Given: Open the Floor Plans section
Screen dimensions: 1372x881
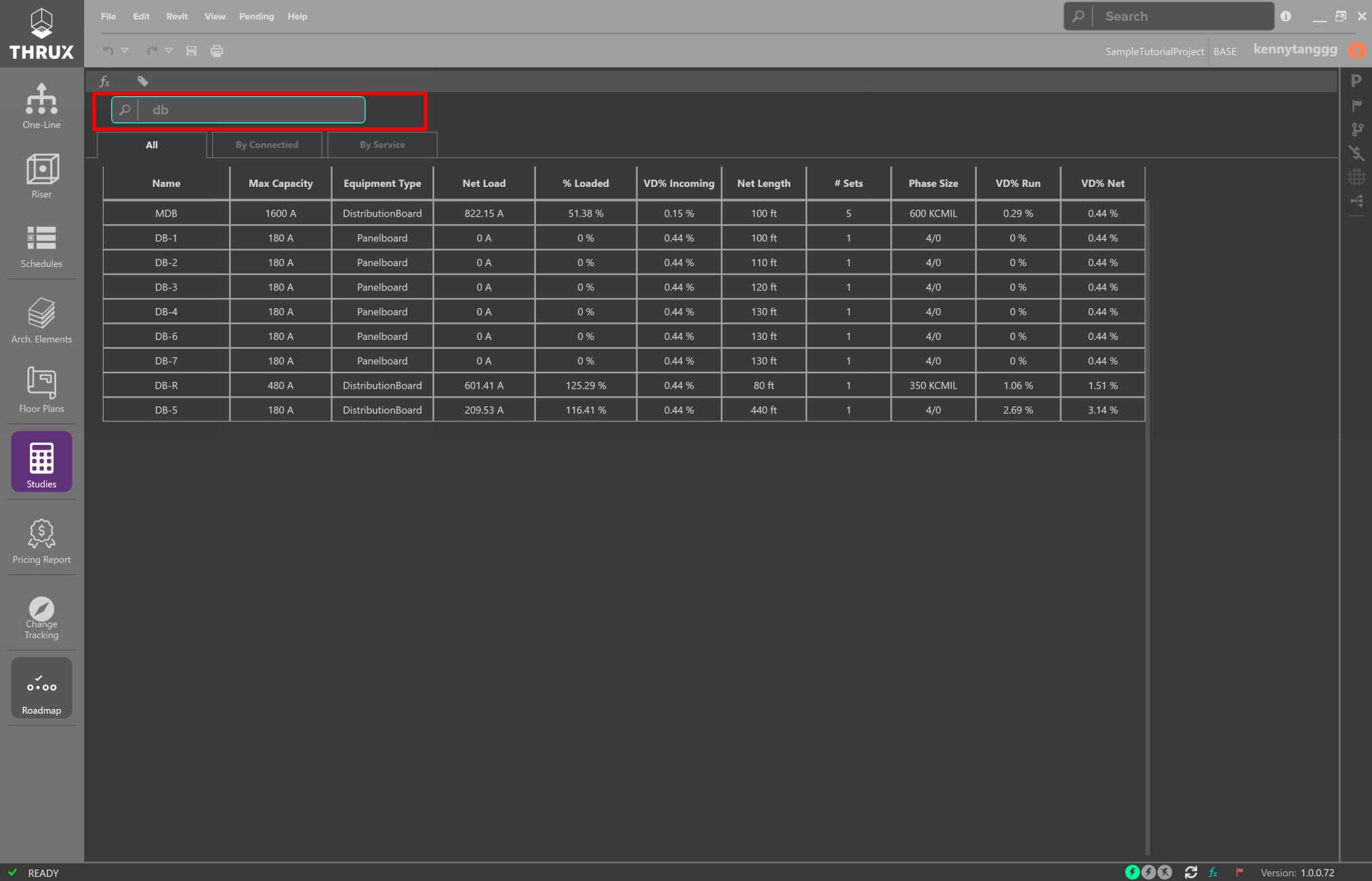Looking at the screenshot, I should point(41,390).
